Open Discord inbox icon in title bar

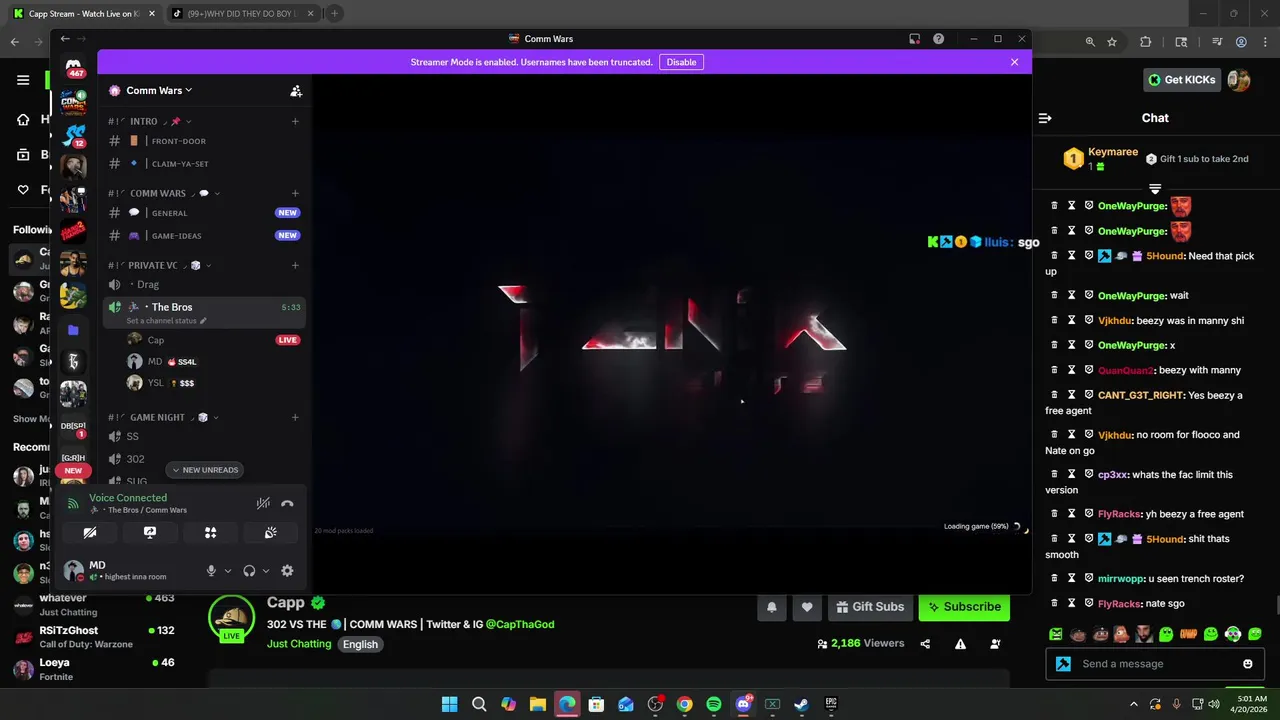[914, 39]
